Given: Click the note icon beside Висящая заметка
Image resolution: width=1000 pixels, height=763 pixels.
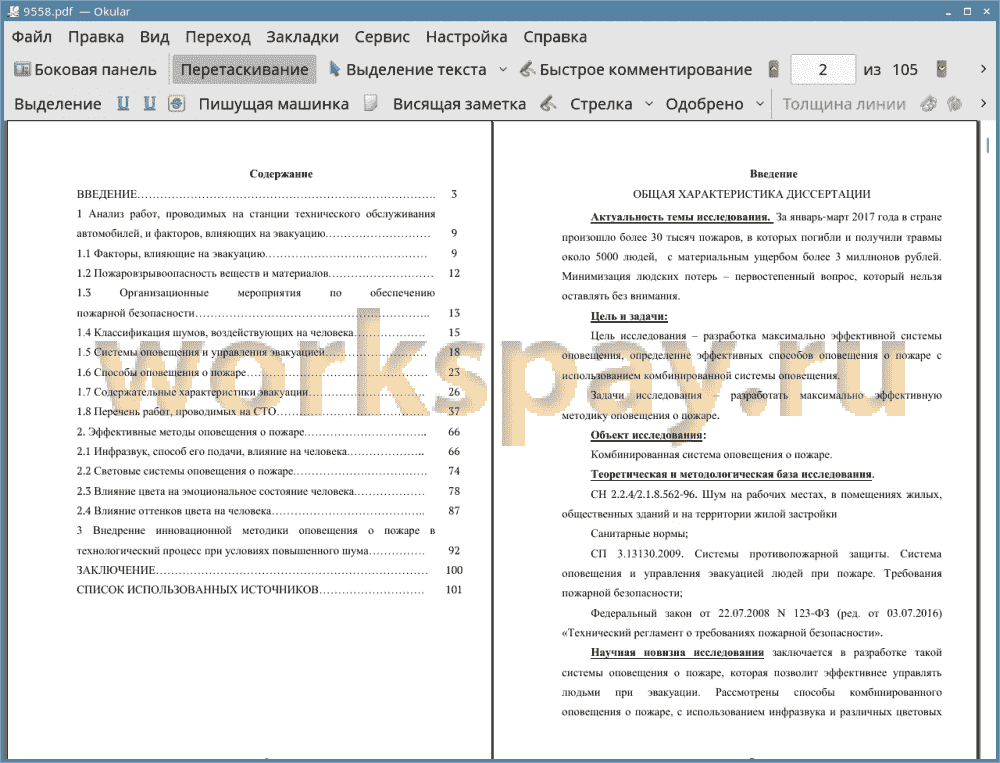Looking at the screenshot, I should 371,103.
